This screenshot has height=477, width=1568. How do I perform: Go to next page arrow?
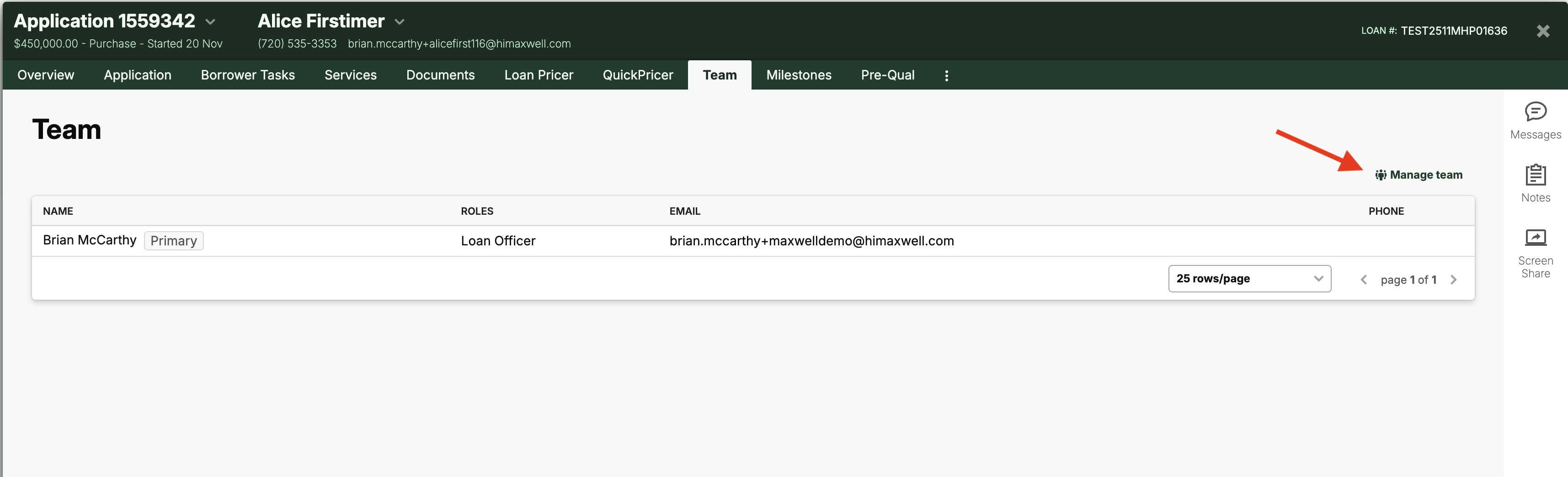[x=1454, y=280]
